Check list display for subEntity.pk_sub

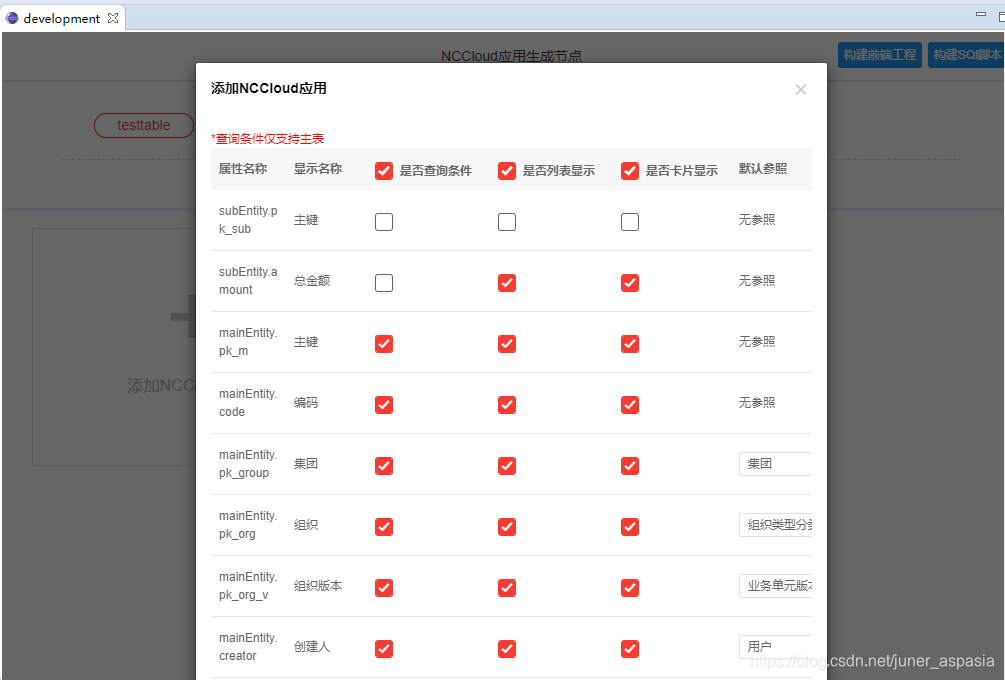507,222
